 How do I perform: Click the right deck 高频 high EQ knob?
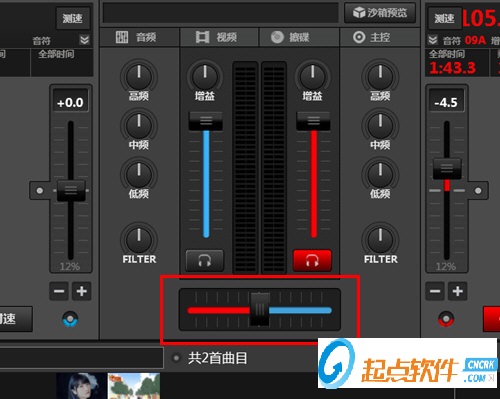coord(380,76)
